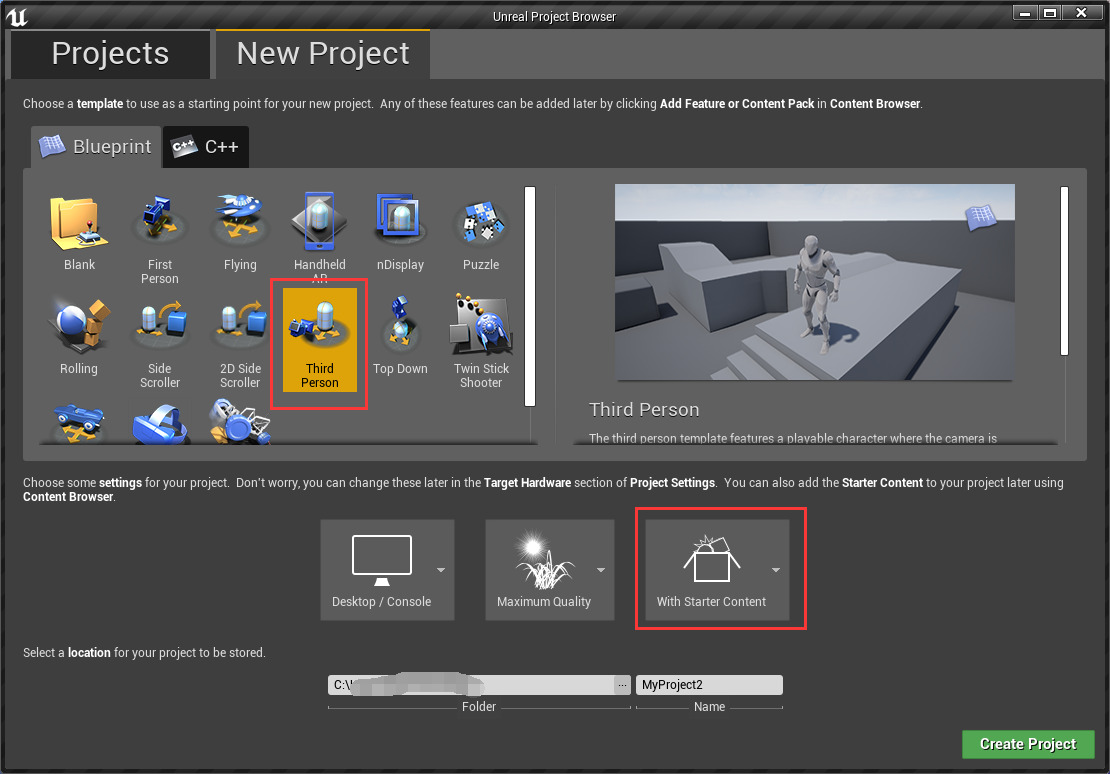
Task: Click the Unreal Engine logo icon
Action: tap(17, 16)
